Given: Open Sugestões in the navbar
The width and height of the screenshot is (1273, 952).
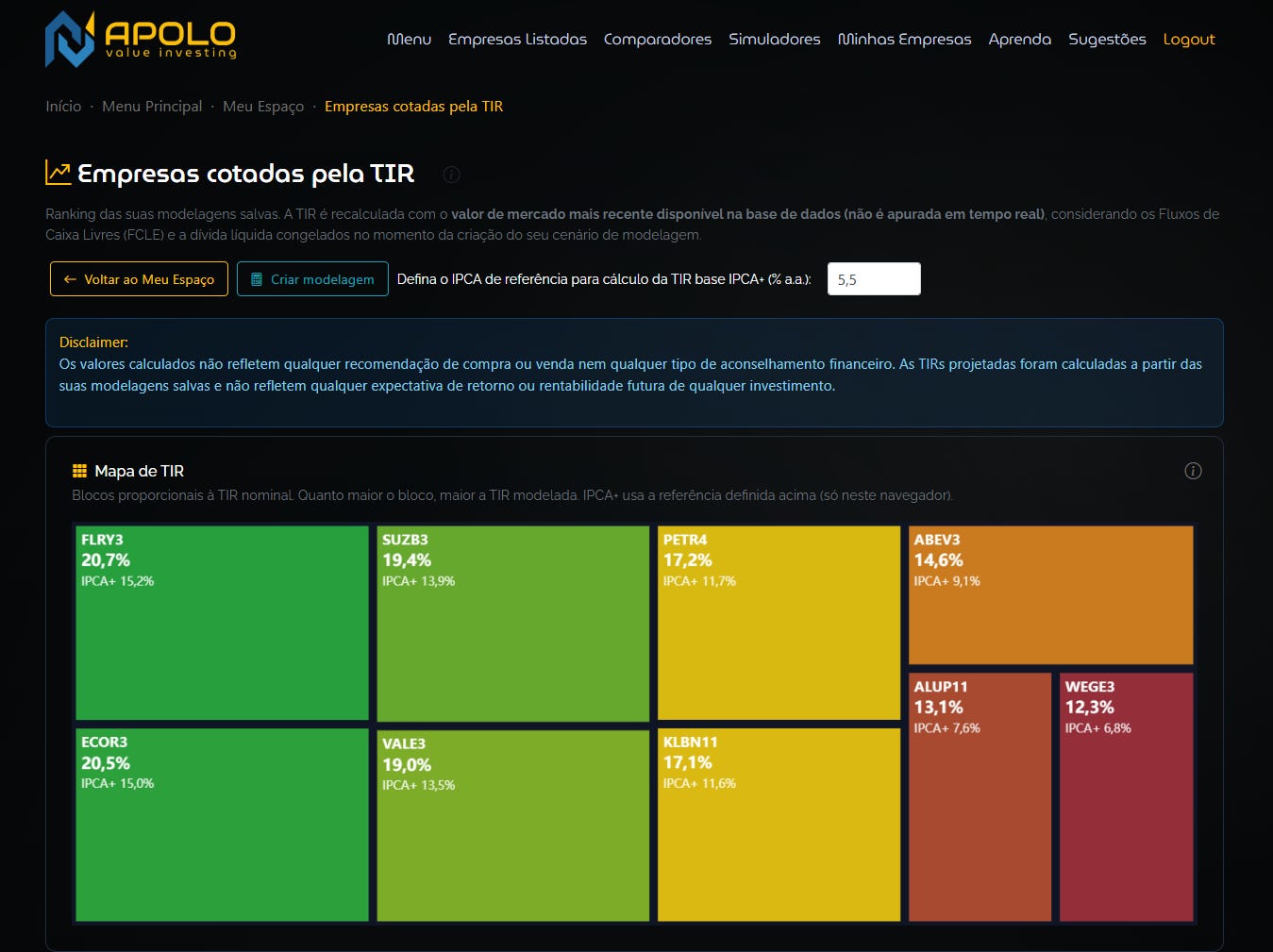Looking at the screenshot, I should 1107,40.
